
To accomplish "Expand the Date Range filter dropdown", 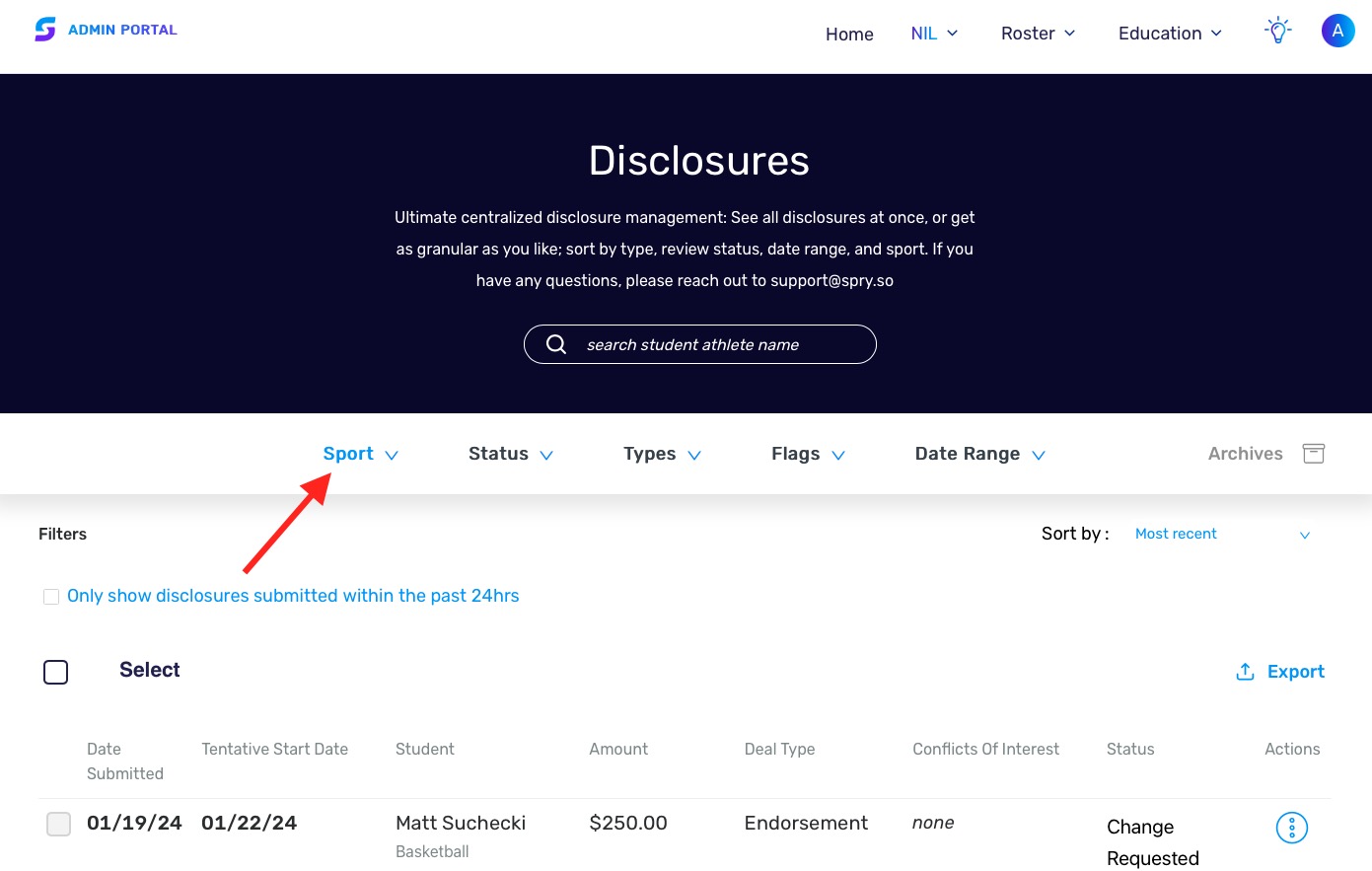I will 979,454.
